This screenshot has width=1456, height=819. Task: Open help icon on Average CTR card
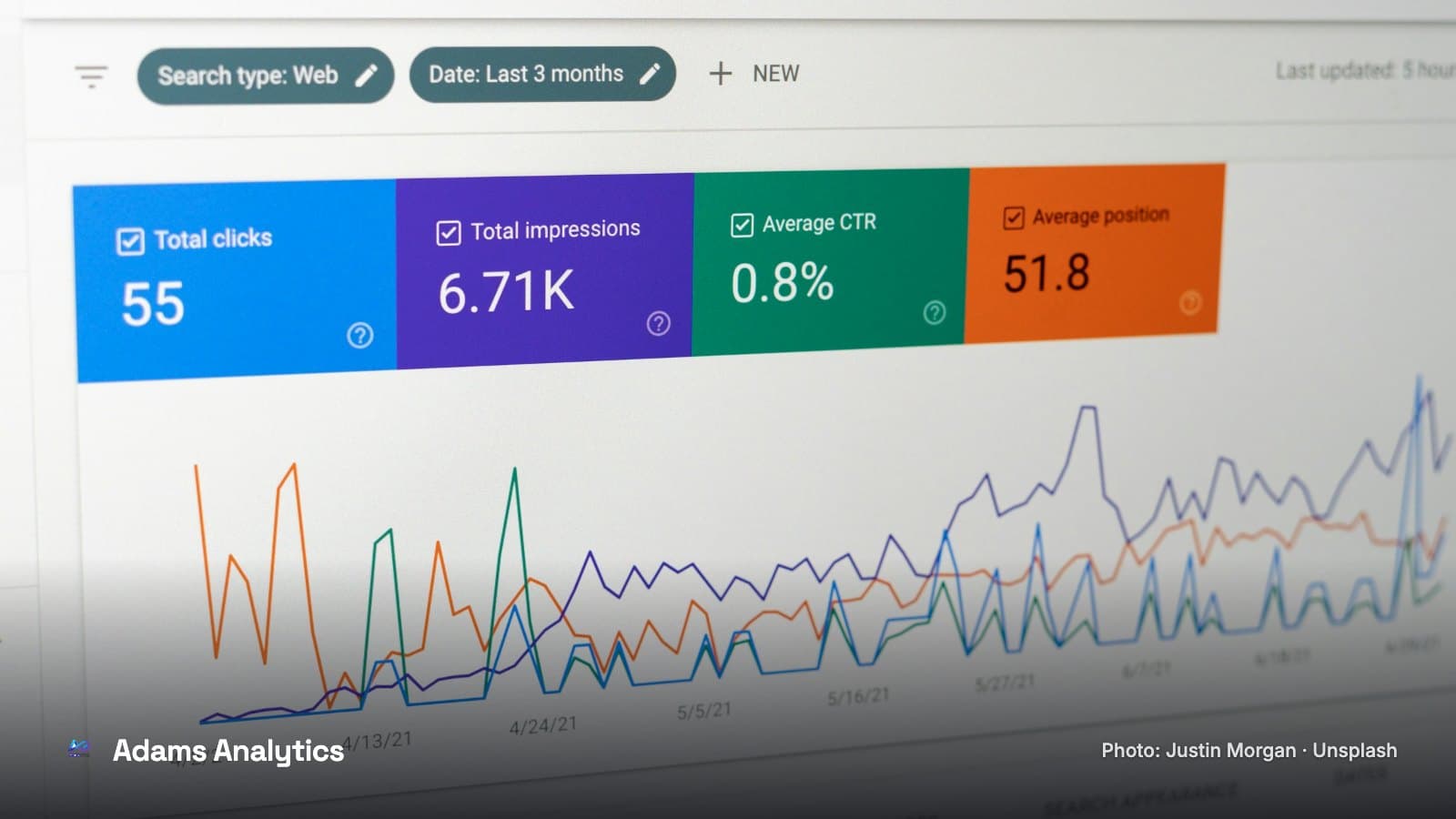(935, 313)
